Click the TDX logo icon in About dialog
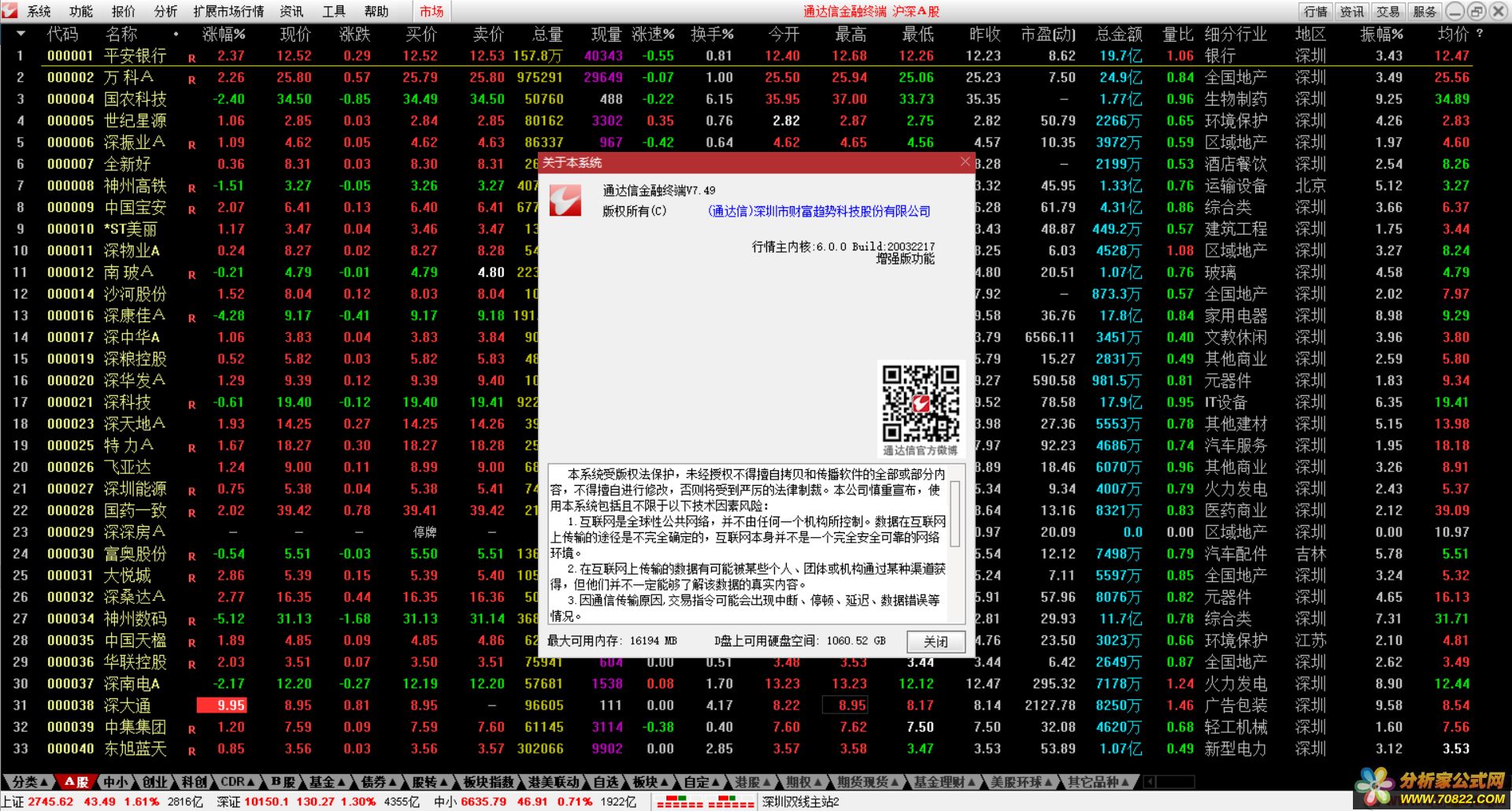 pos(565,201)
